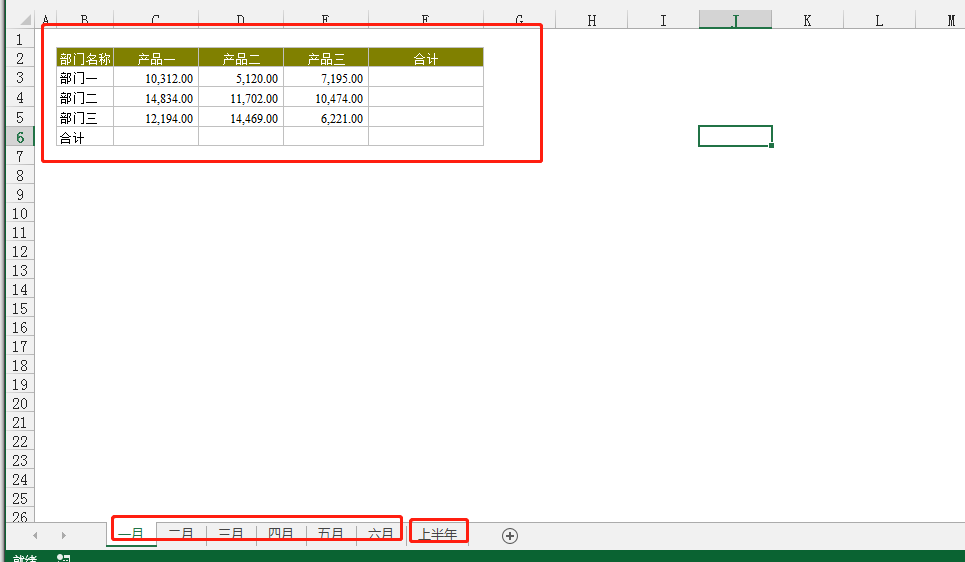Viewport: 965px width, 562px height.
Task: Select row 6 header
Action: coord(20,137)
